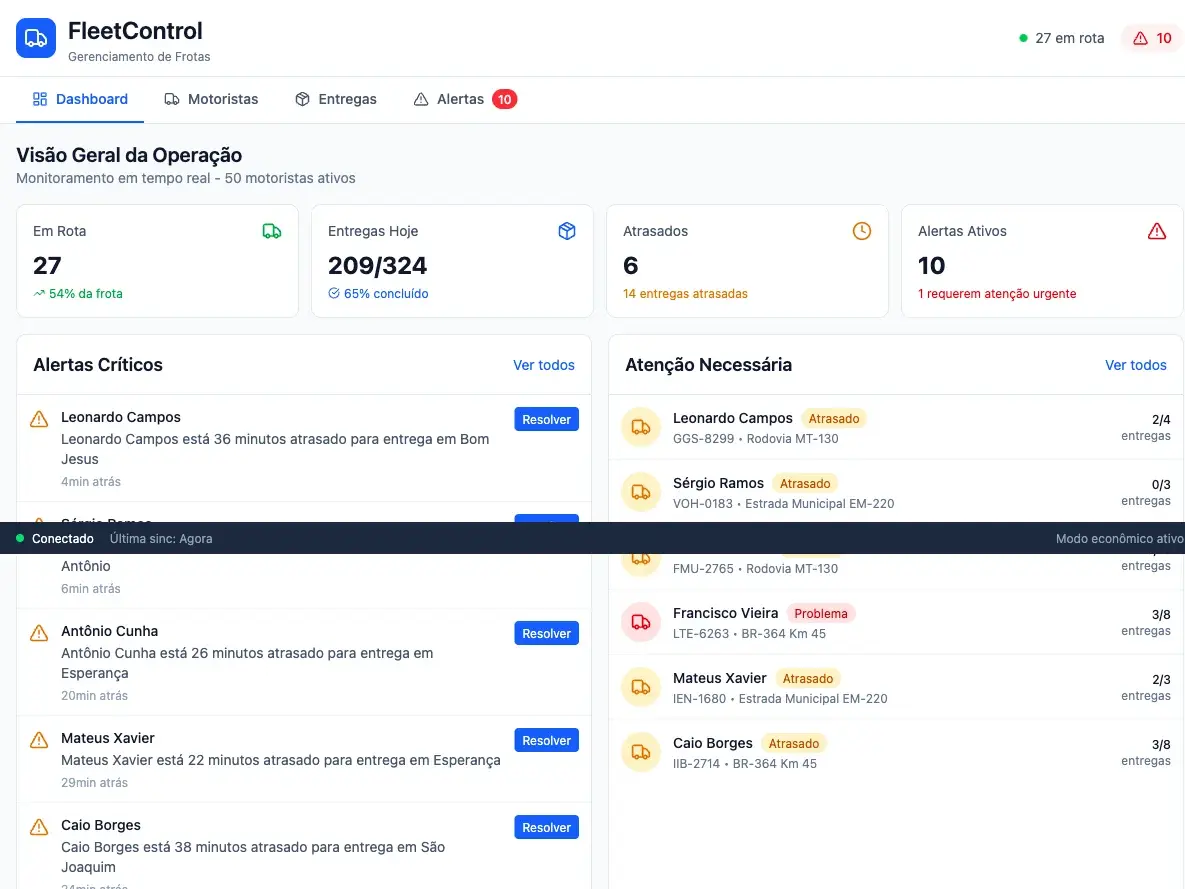
Task: Click truck avatar for Caio Borges driver row
Action: [x=641, y=752]
